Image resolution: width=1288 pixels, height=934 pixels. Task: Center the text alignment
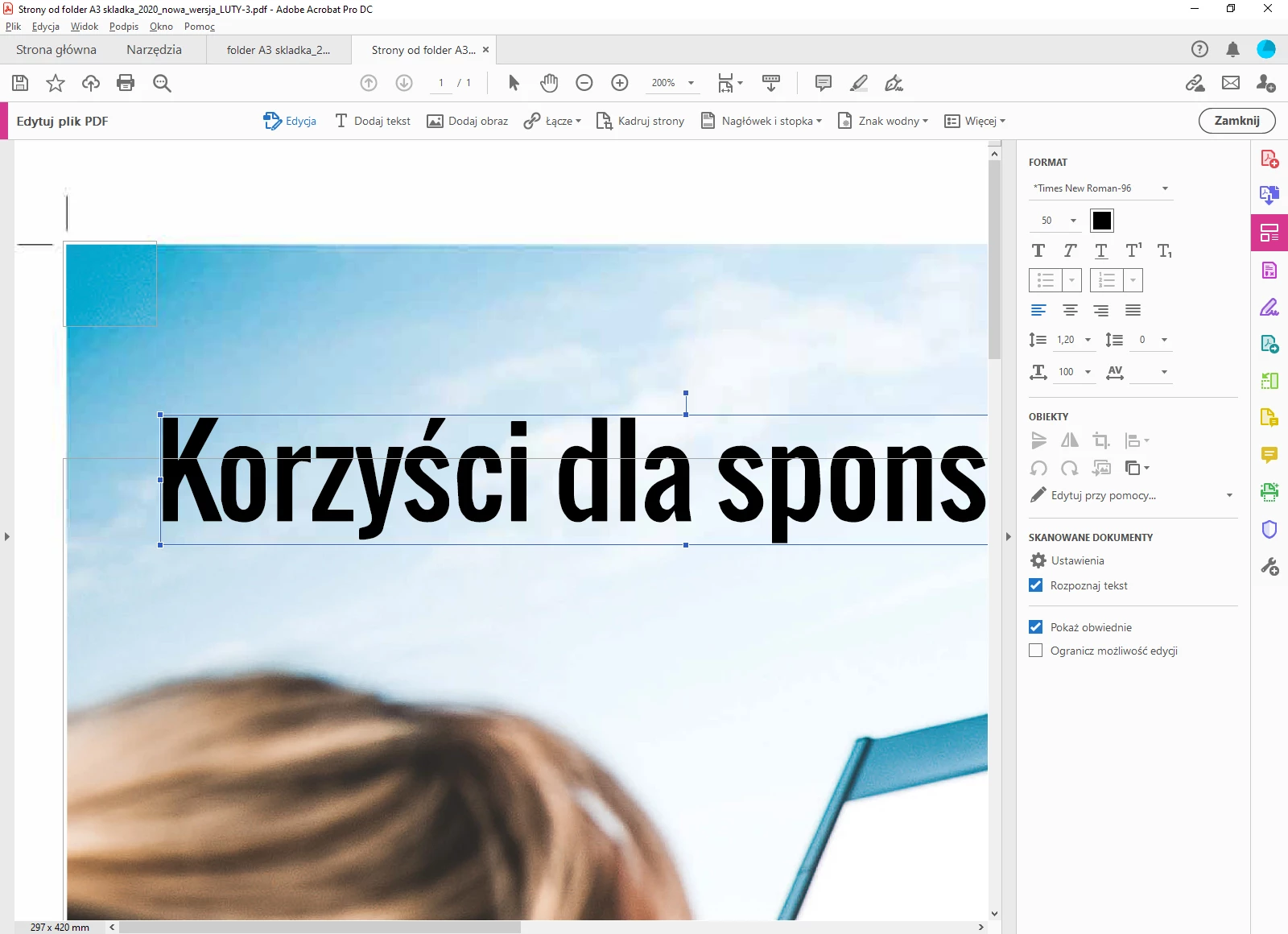click(x=1070, y=310)
